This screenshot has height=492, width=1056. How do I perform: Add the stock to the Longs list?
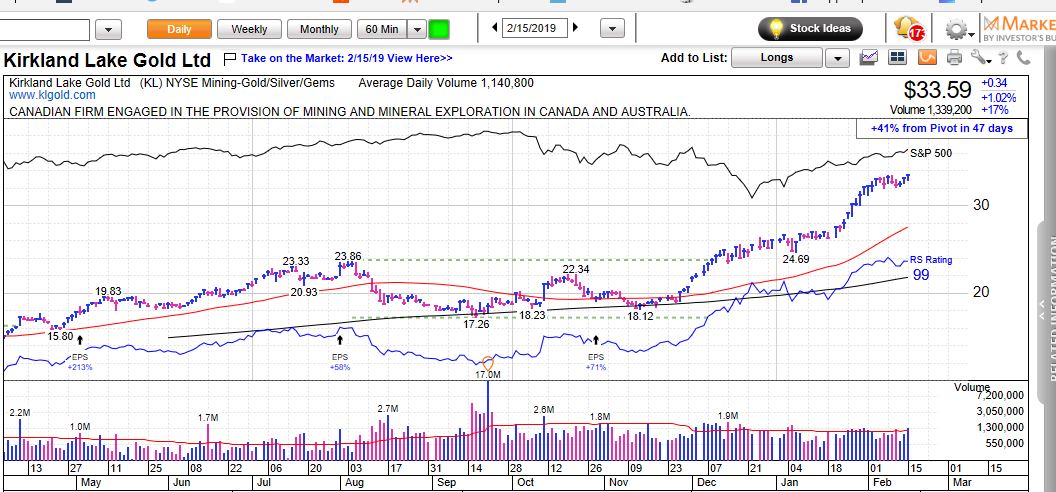click(777, 58)
